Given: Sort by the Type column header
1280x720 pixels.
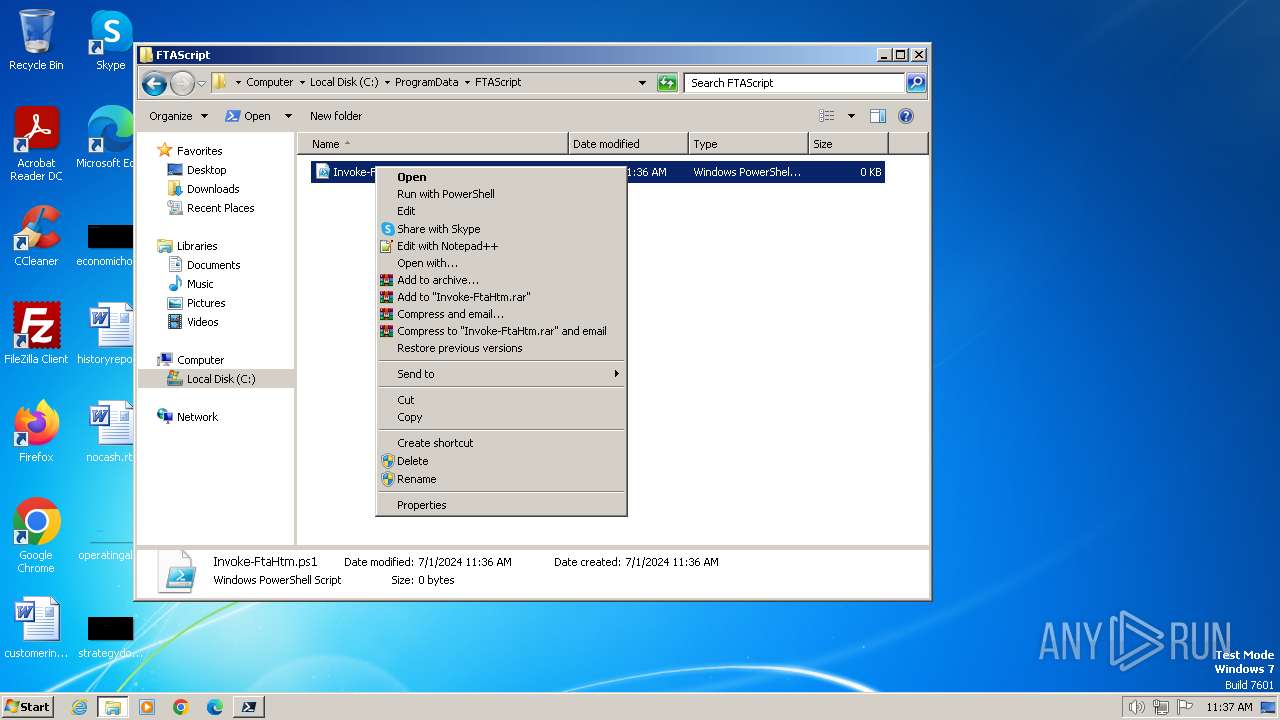Looking at the screenshot, I should (x=748, y=144).
